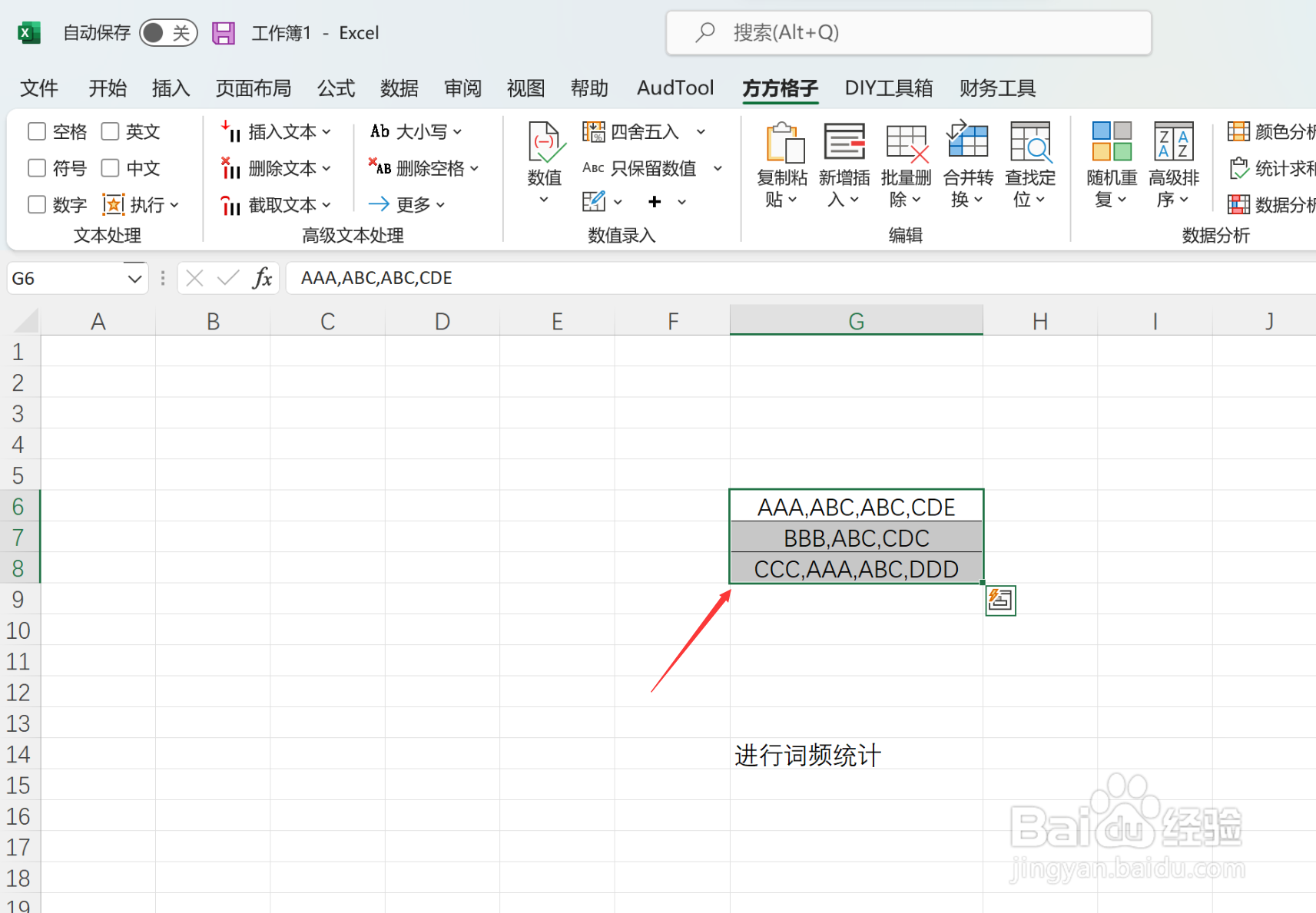Click the 四舍五入 rounding icon
This screenshot has width=1316, height=913.
[594, 131]
